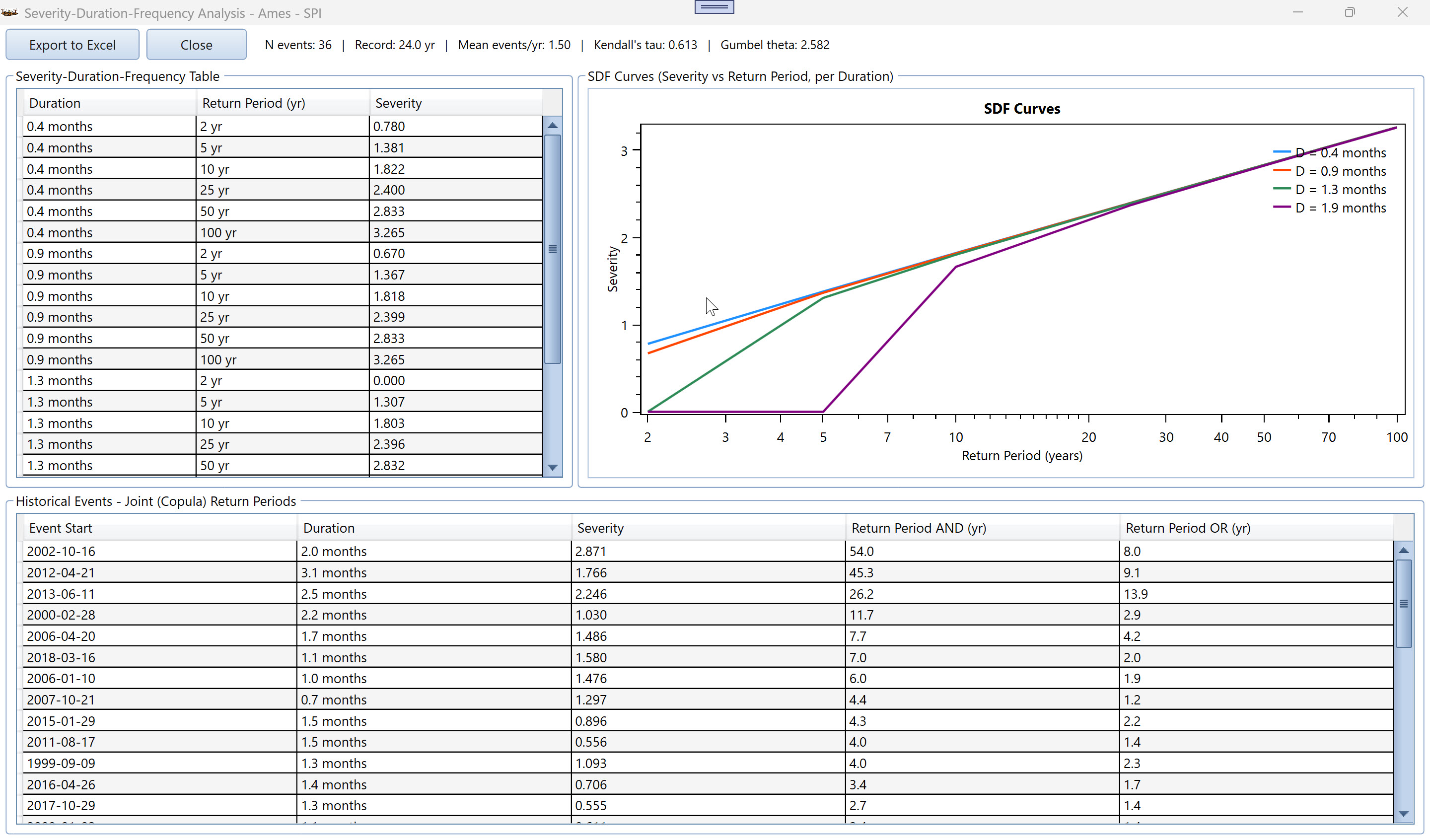Click the 9.1 Return Period OR value
1430x840 pixels.
[x=1256, y=572]
